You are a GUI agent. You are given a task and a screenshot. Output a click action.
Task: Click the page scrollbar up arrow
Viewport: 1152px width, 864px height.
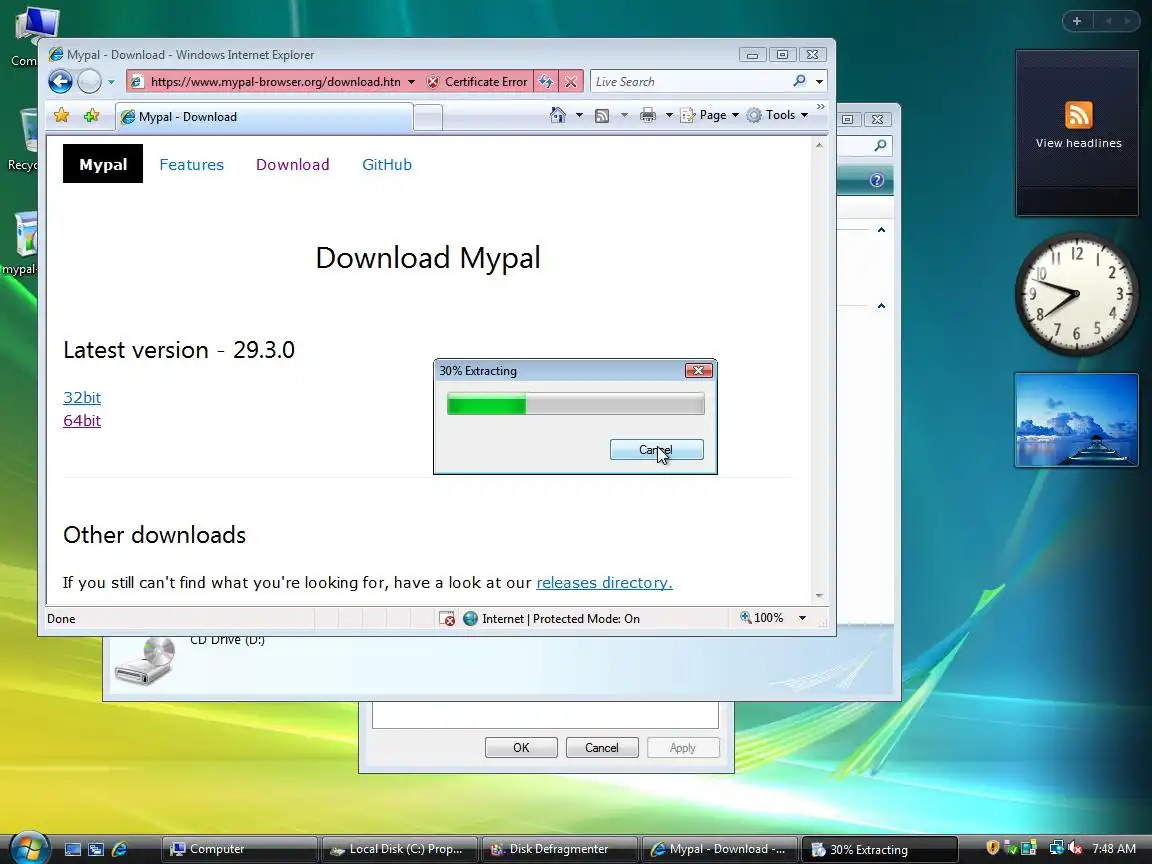click(819, 145)
